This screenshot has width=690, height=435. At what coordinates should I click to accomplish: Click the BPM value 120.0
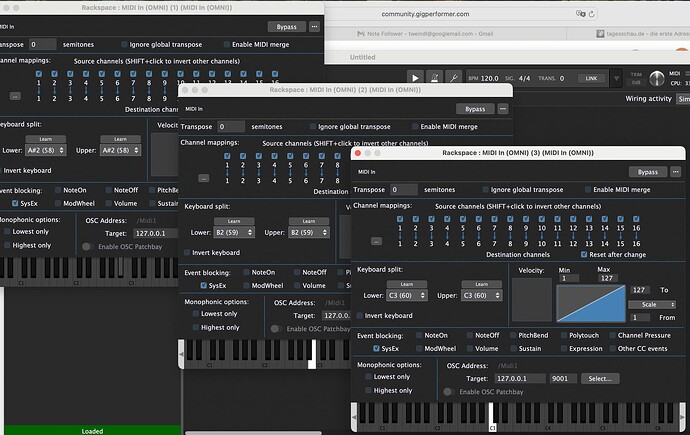coord(489,78)
